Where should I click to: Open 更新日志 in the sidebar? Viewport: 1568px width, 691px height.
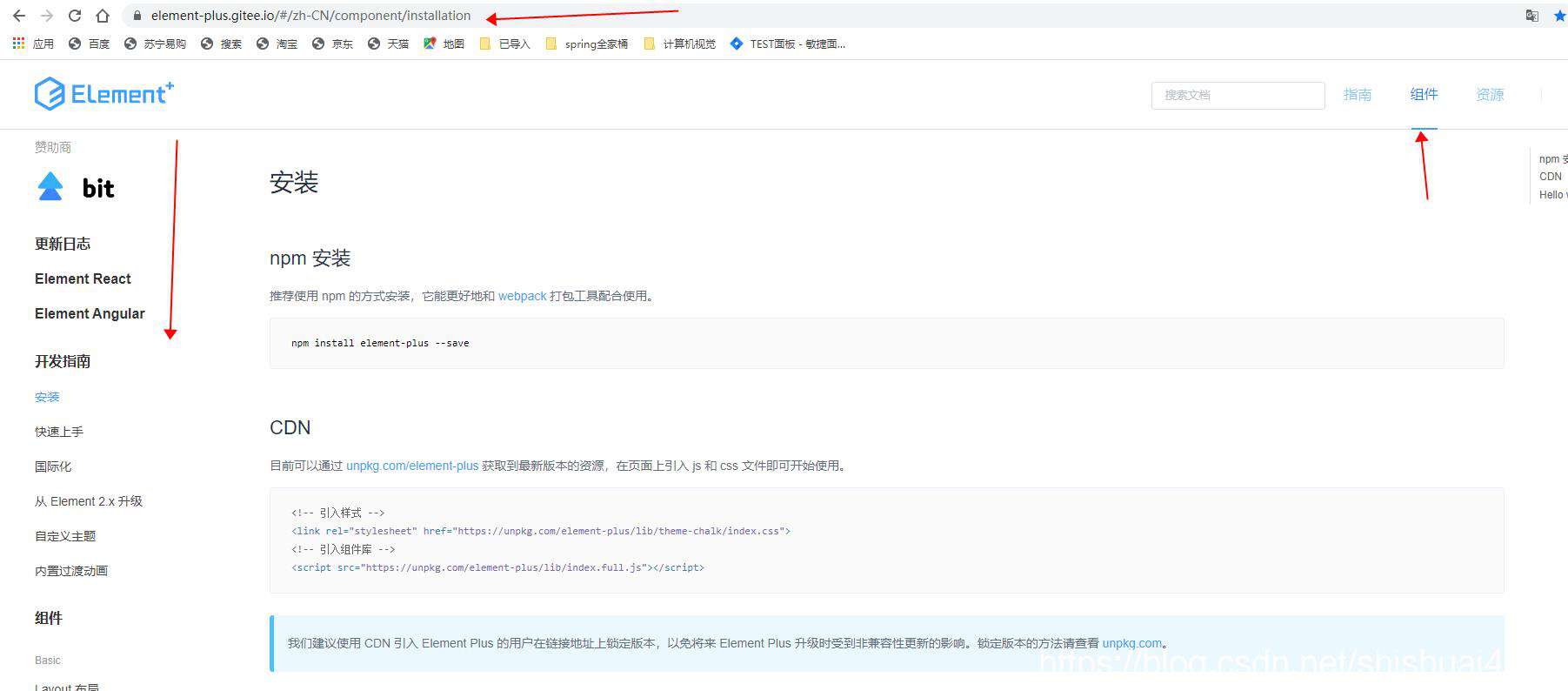tap(63, 244)
